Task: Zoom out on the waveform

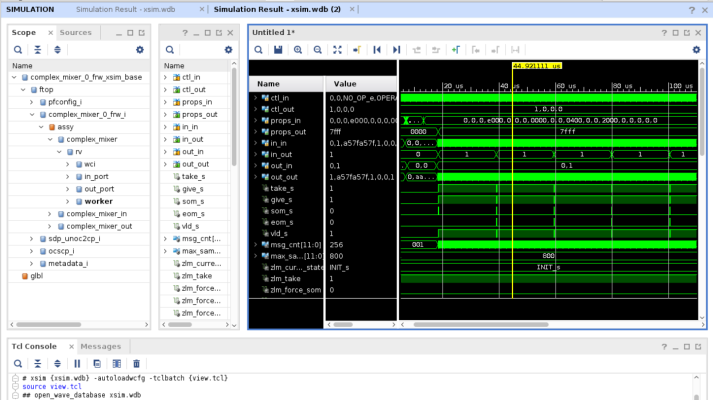Action: [317, 50]
